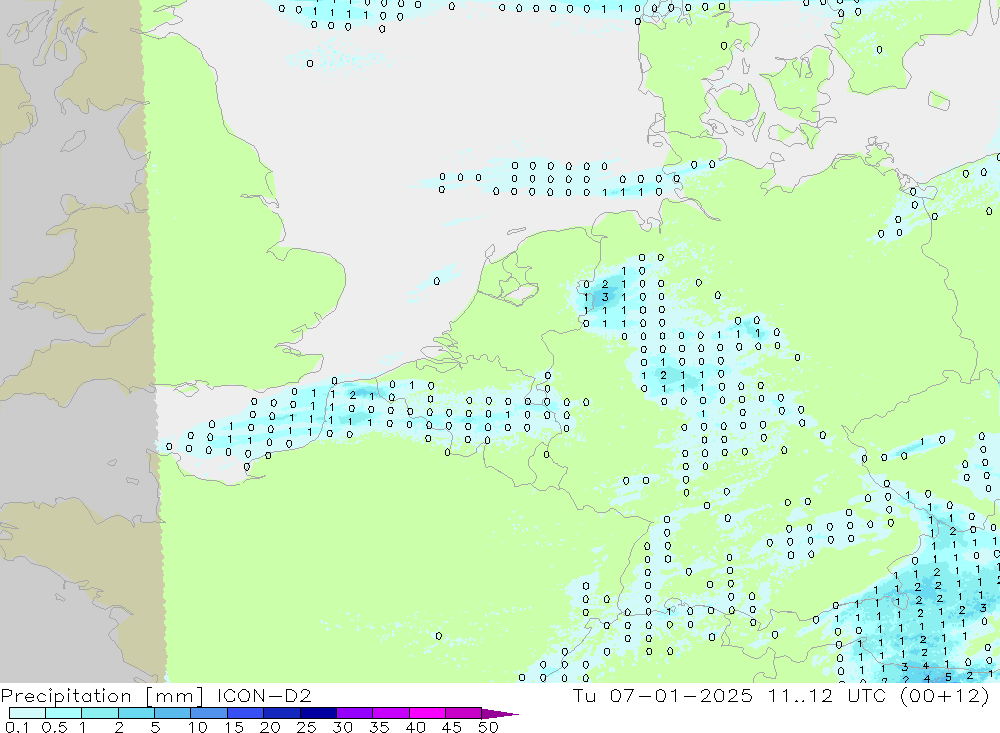Pick the 45–50 mm legend swatch
This screenshot has width=1000, height=733.
click(464, 713)
